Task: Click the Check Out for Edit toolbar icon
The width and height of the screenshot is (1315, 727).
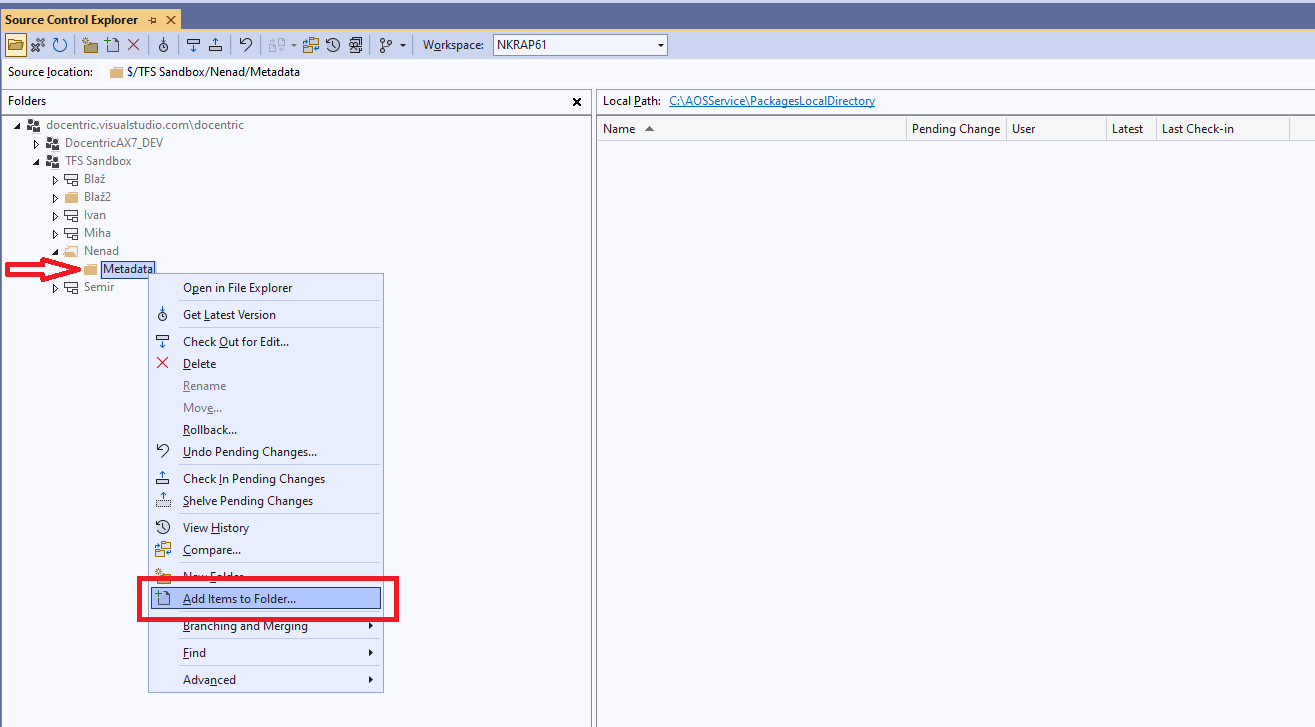Action: click(194, 45)
